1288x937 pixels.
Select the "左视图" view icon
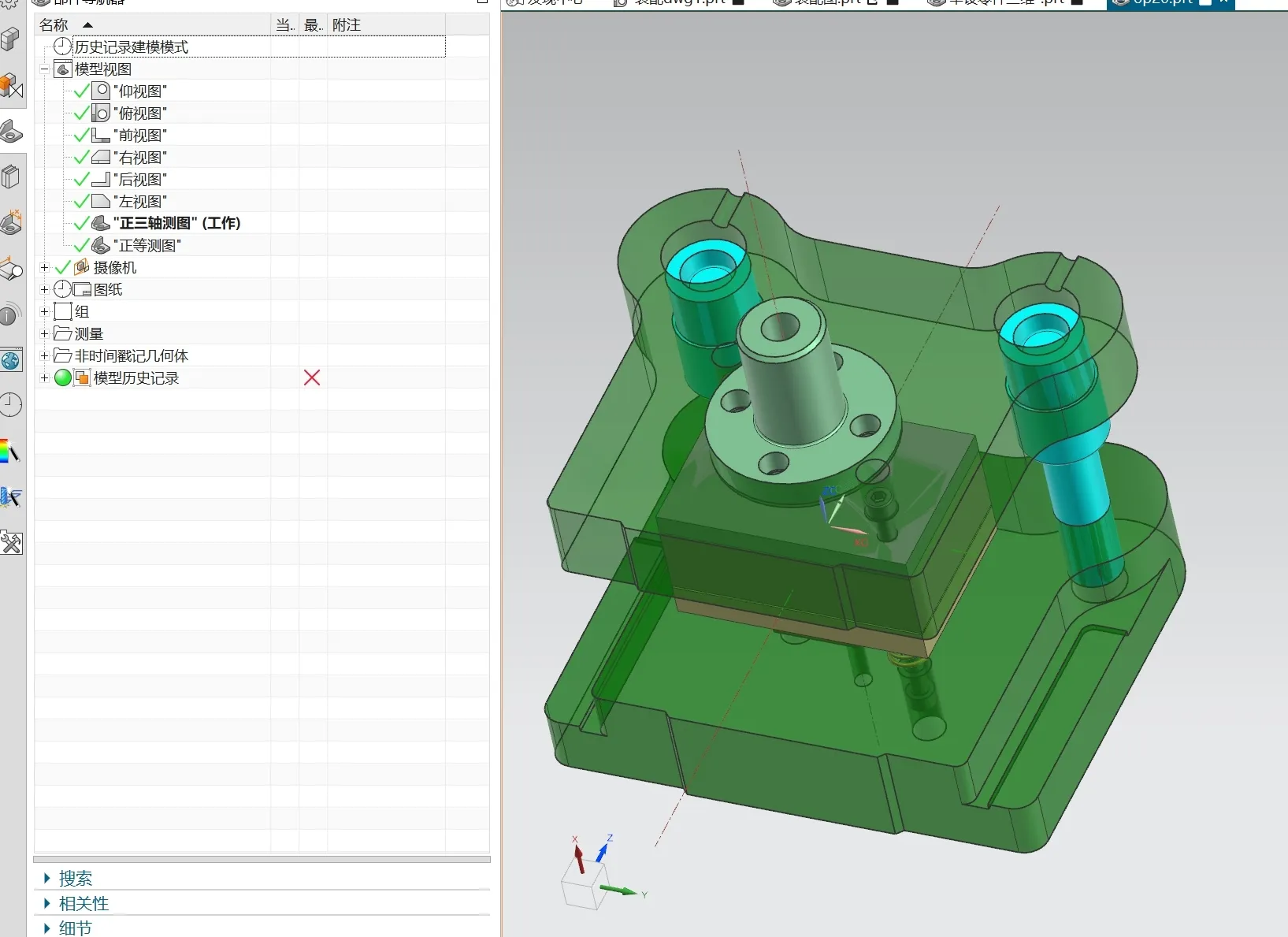[101, 201]
